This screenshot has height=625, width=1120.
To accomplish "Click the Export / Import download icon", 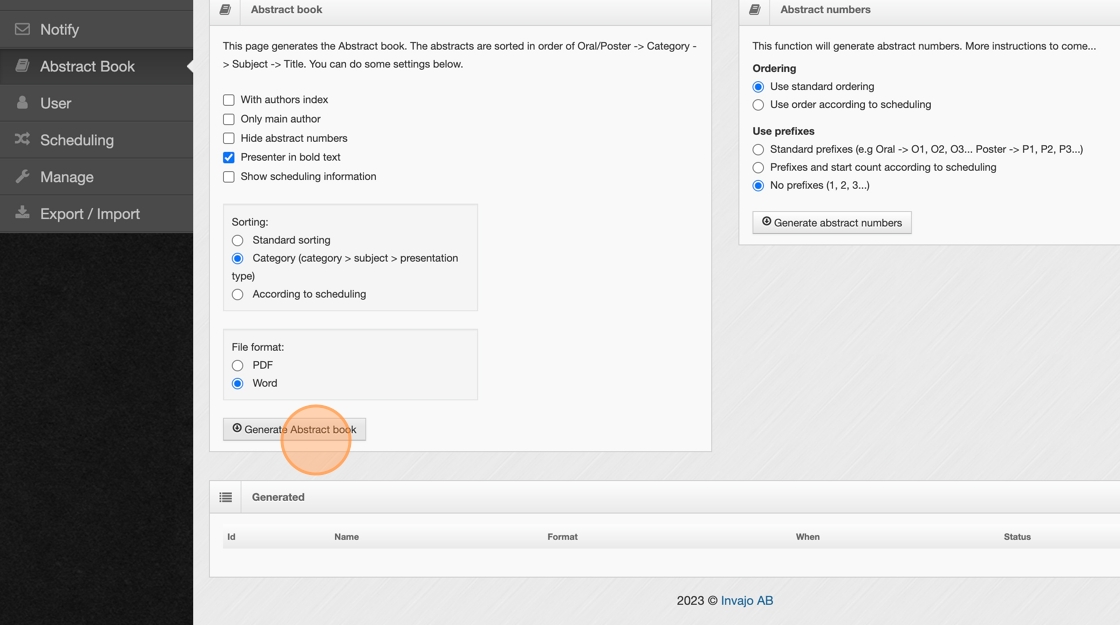I will pos(22,213).
